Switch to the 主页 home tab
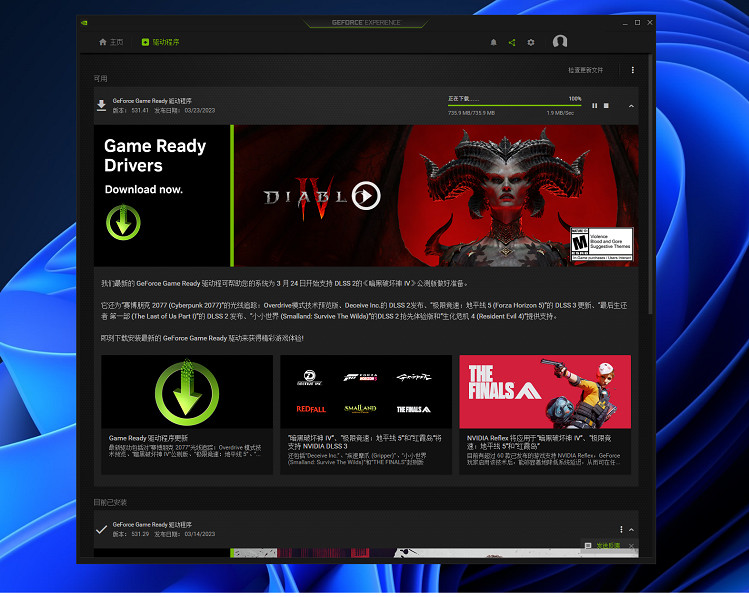Image resolution: width=749 pixels, height=597 pixels. pos(111,42)
